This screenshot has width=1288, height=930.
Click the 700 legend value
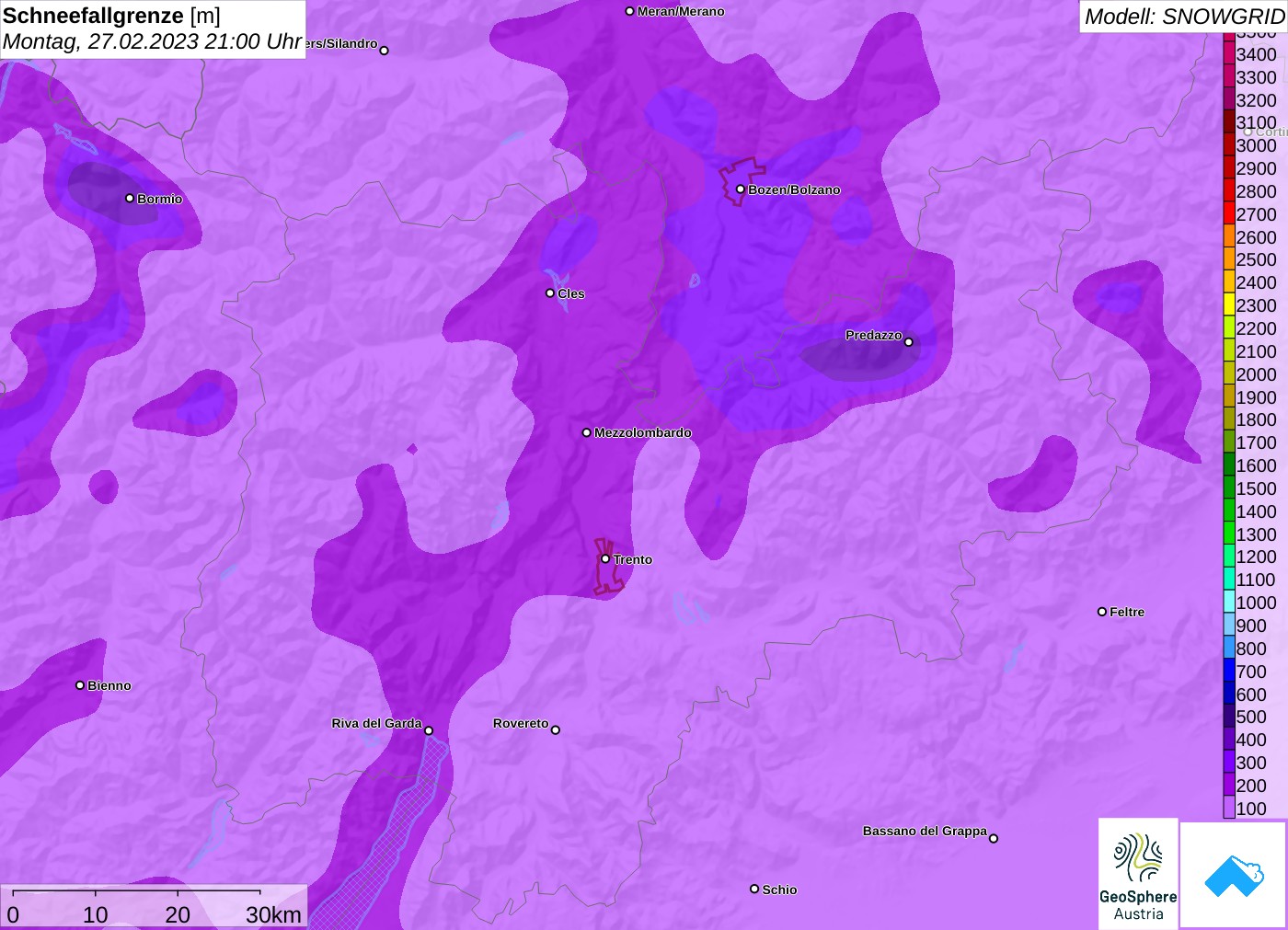click(1251, 672)
